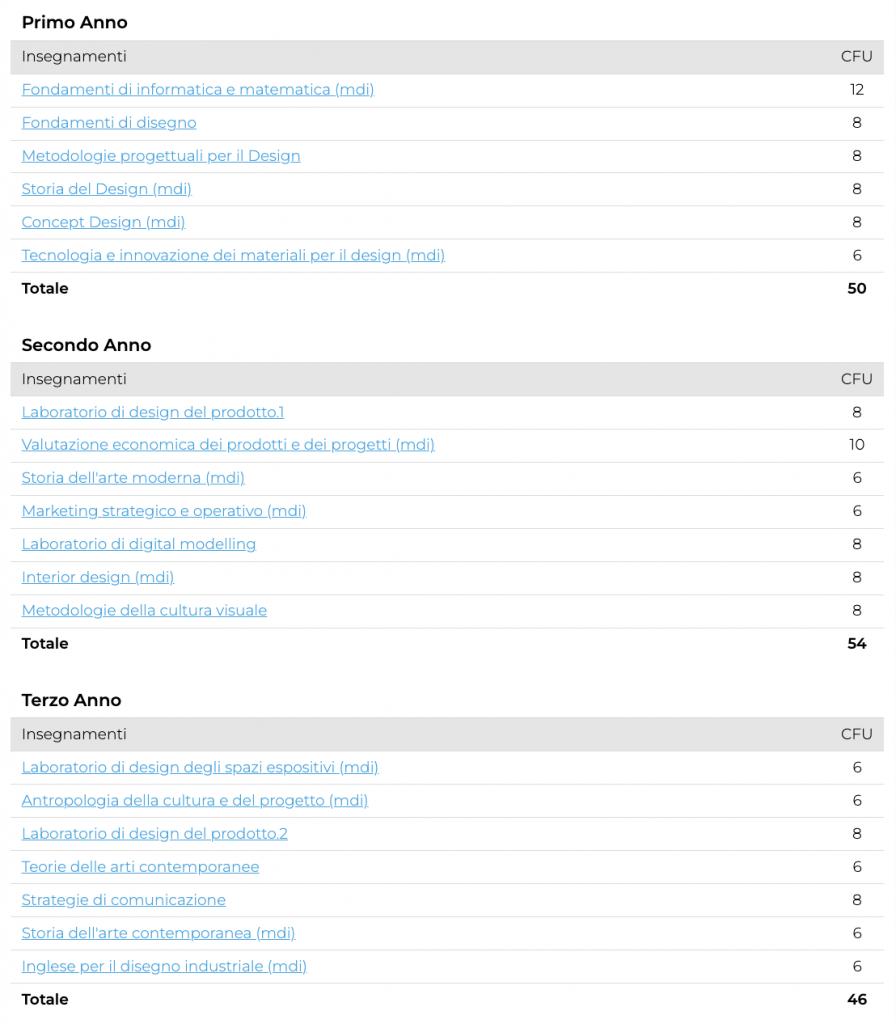Select Teorie delle arti contemporanee link
This screenshot has width=896, height=1024.
tap(140, 867)
